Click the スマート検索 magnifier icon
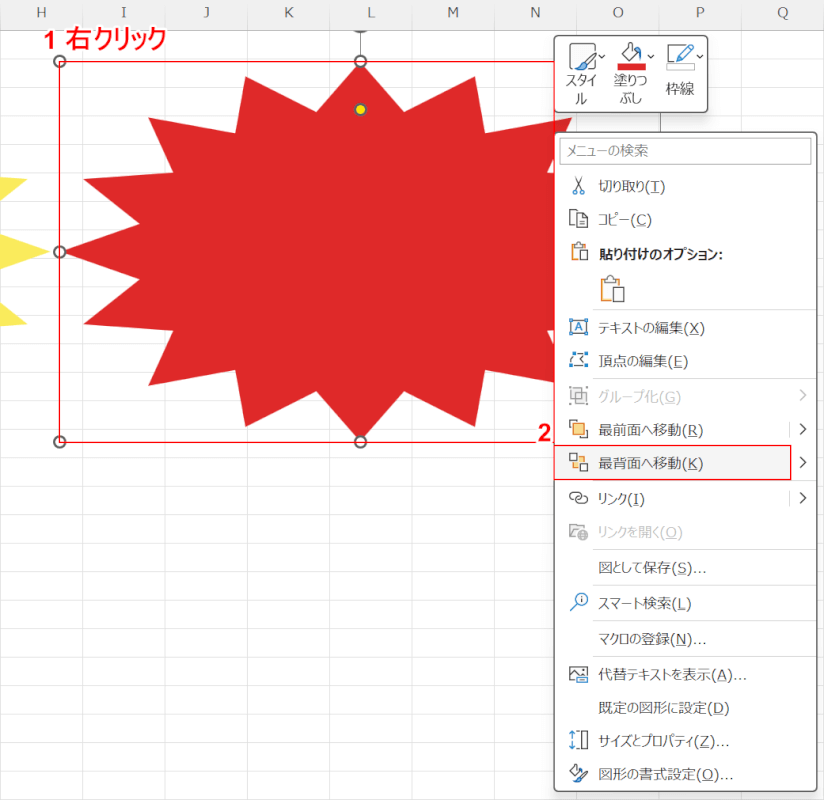The width and height of the screenshot is (824, 800). point(578,602)
